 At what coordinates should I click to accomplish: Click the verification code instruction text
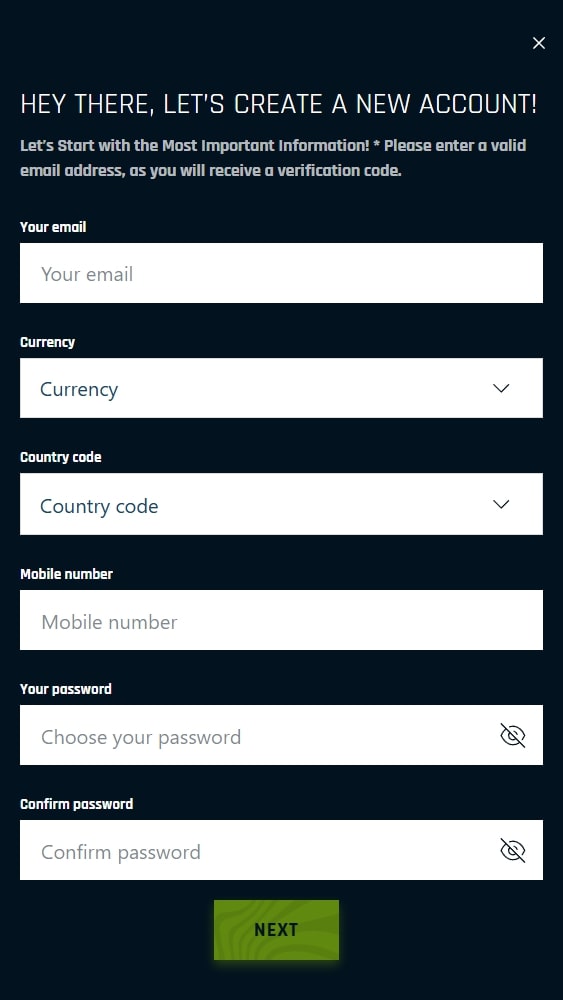(x=274, y=158)
